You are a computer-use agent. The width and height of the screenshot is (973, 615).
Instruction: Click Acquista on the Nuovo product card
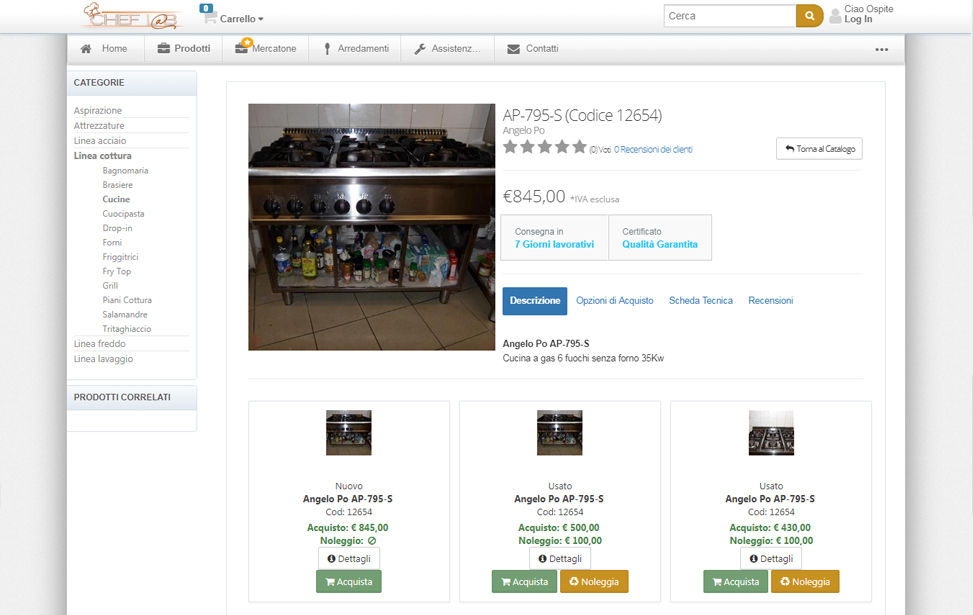click(349, 581)
